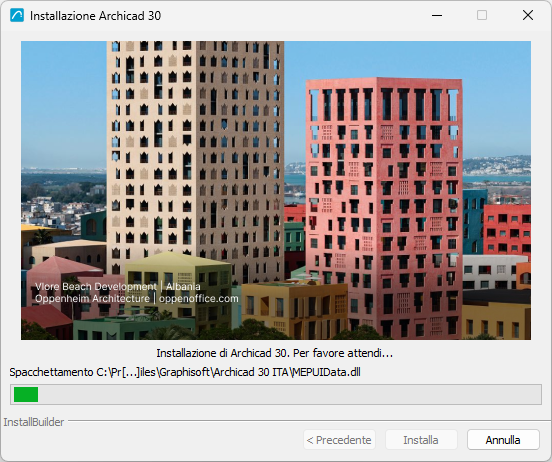Image resolution: width=552 pixels, height=462 pixels.
Task: Click the Spacchettamento MEPUIData.dll file path
Action: pyautogui.click(x=185, y=372)
